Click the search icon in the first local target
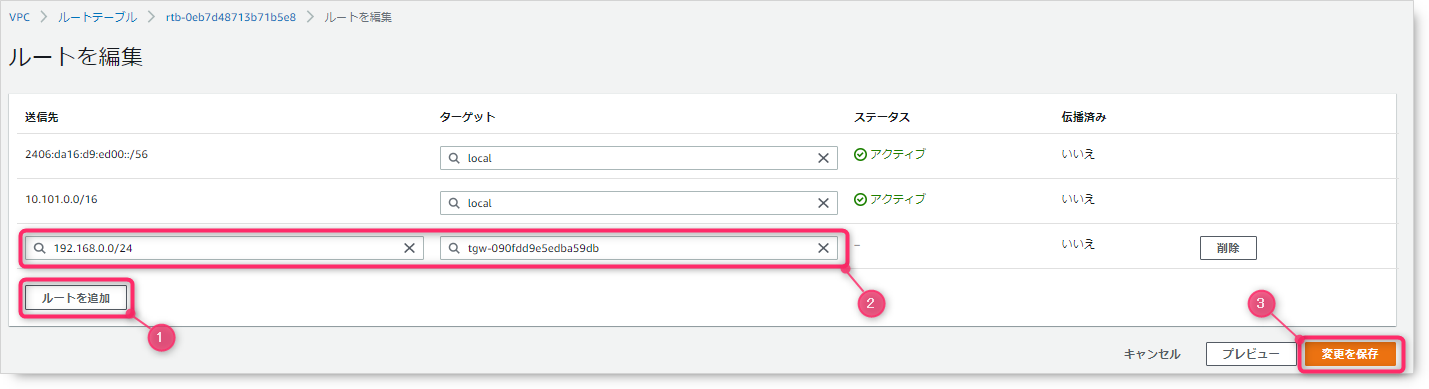The image size is (1429, 389). coord(454,158)
